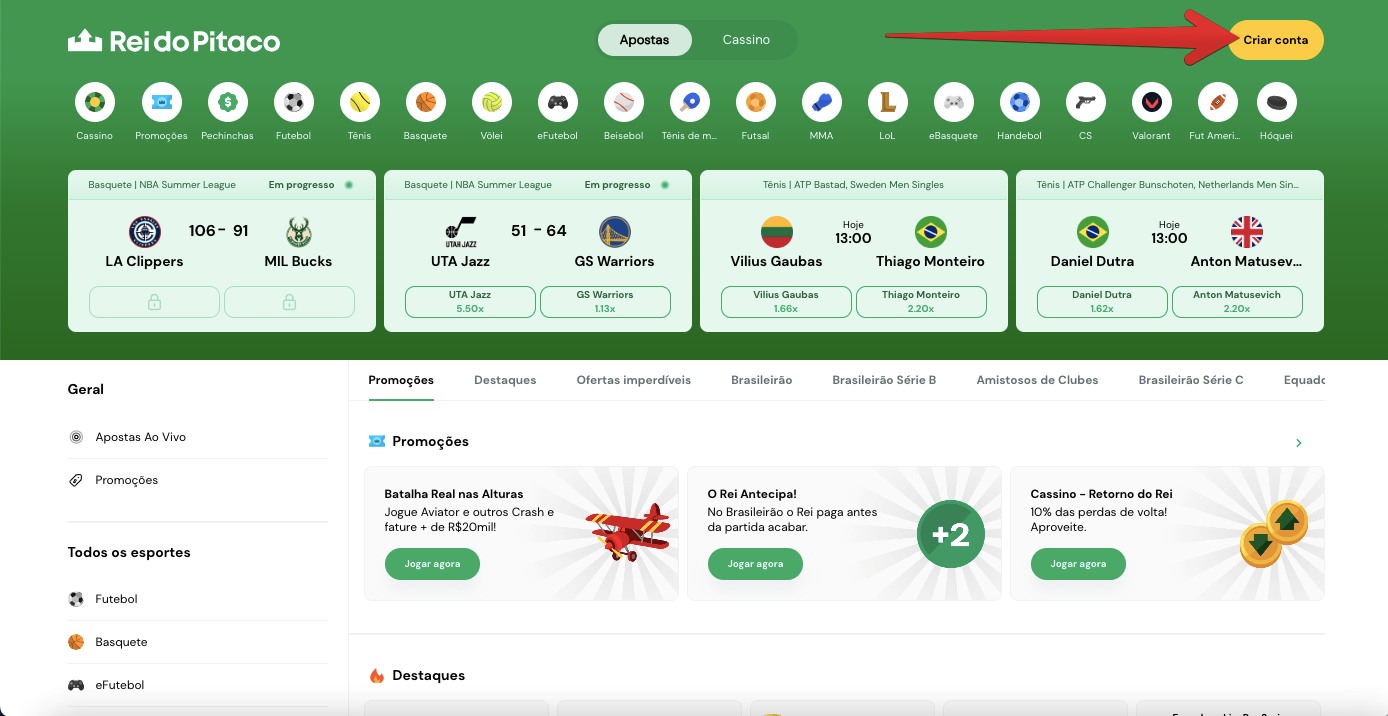The width and height of the screenshot is (1388, 716).
Task: Click the +2 badge on O Rei Antecipa
Action: (x=951, y=534)
